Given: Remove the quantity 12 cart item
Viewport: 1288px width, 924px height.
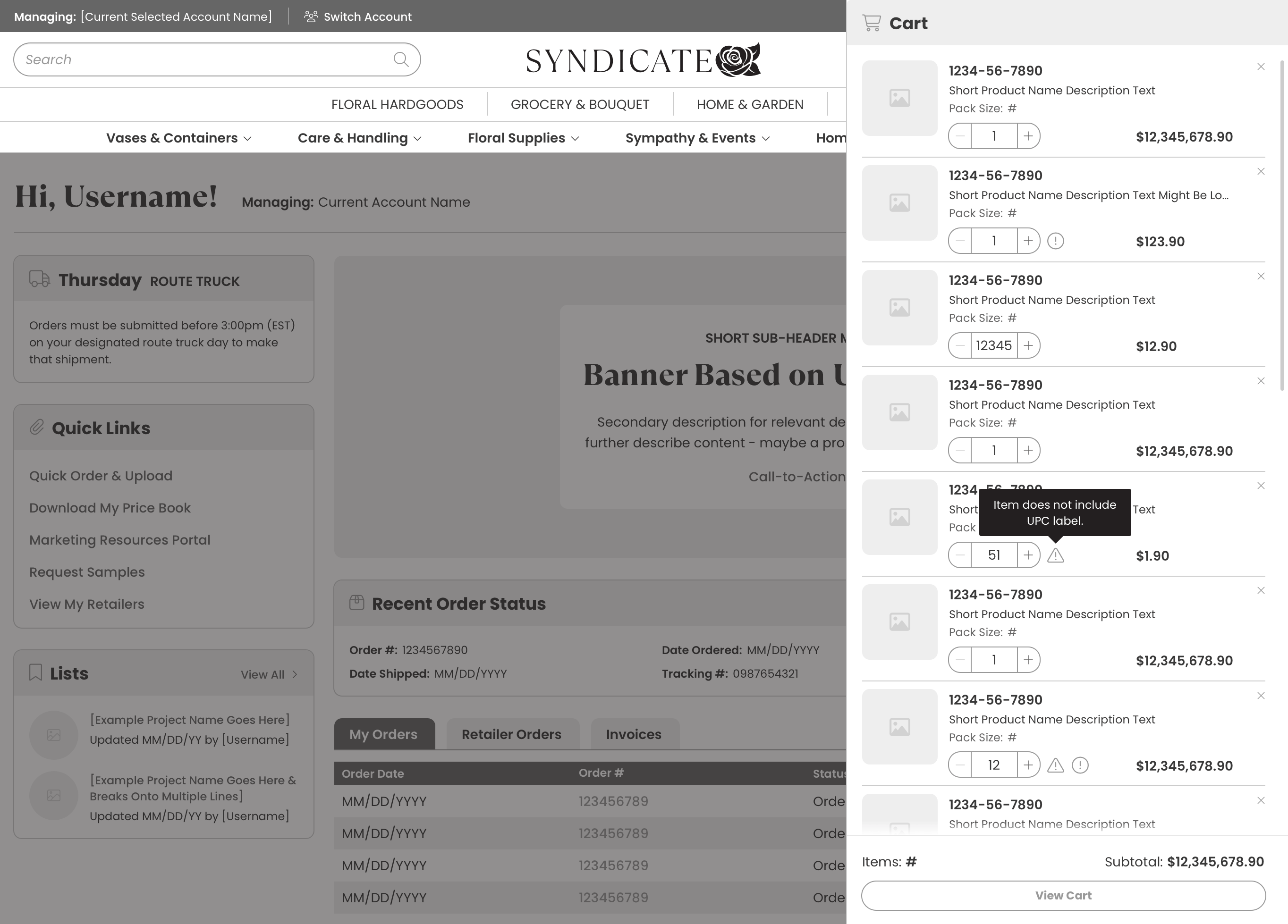Looking at the screenshot, I should click(x=1261, y=695).
